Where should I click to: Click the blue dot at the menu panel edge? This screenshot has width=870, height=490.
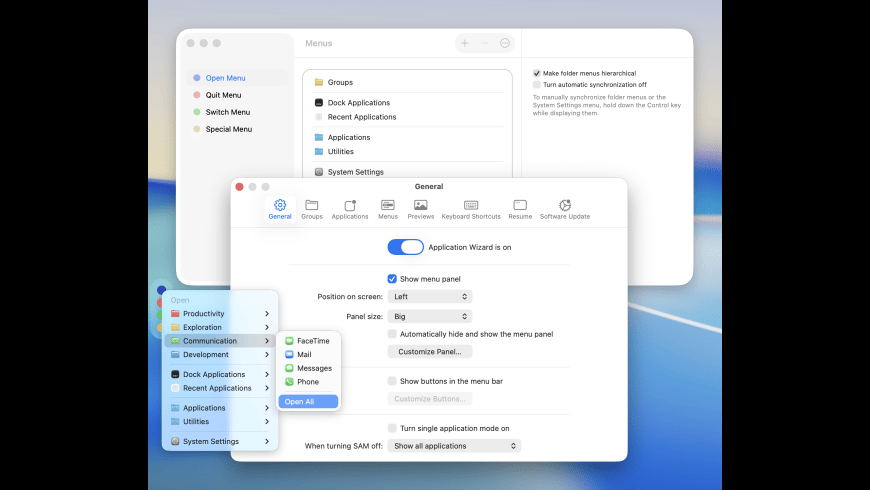161,290
